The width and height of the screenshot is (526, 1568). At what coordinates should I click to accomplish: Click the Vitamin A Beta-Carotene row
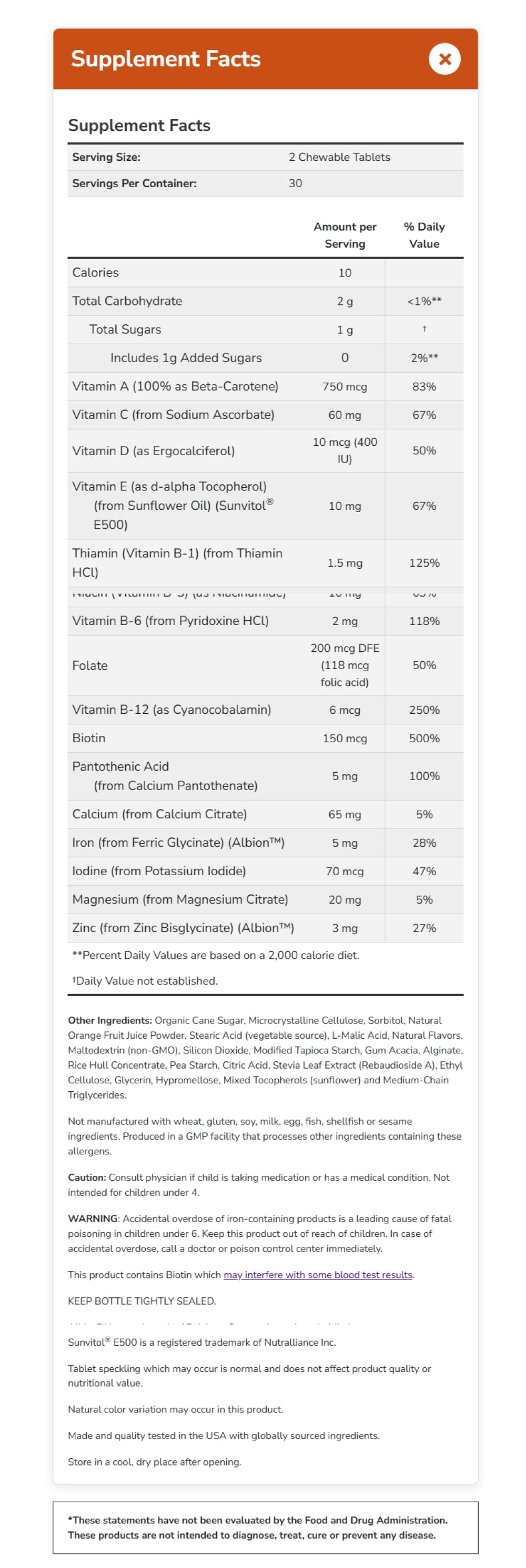point(175,386)
